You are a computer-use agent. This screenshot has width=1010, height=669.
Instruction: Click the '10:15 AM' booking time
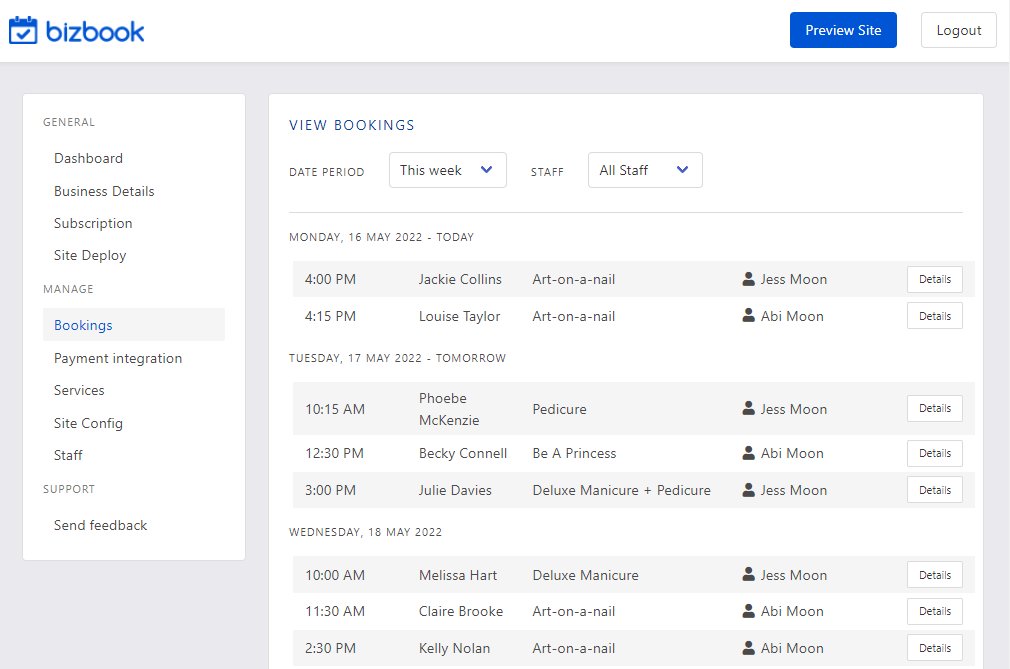point(335,409)
